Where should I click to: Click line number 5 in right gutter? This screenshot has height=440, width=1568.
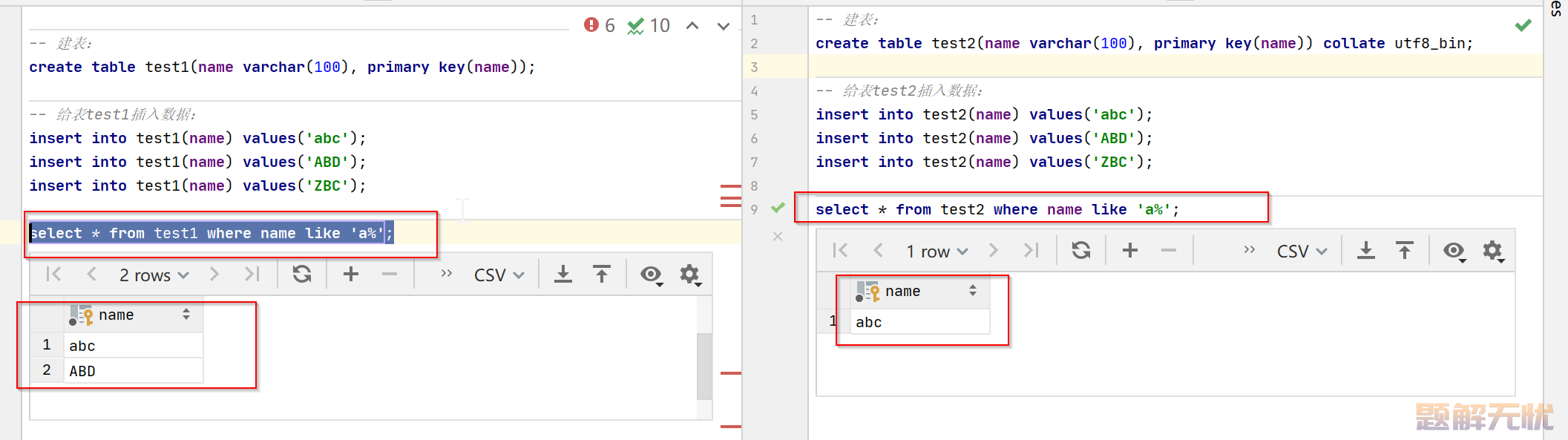pos(754,115)
